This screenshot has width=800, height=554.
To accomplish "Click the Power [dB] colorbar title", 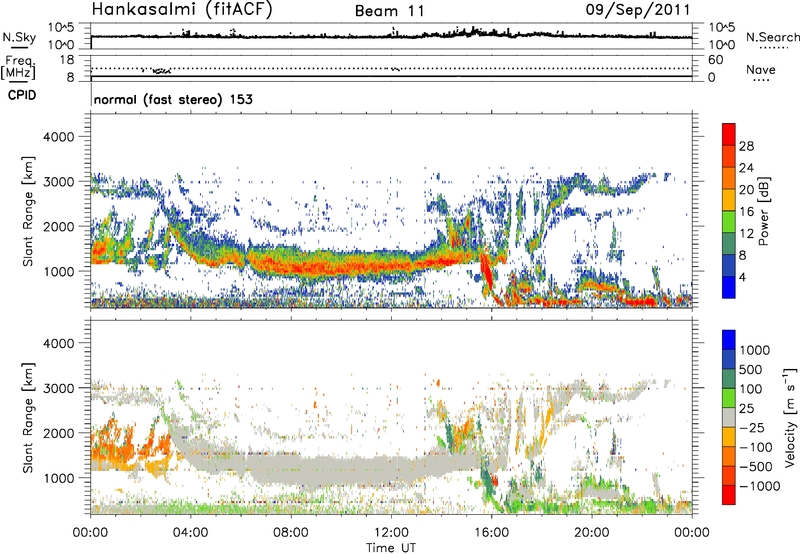I will click(x=763, y=211).
